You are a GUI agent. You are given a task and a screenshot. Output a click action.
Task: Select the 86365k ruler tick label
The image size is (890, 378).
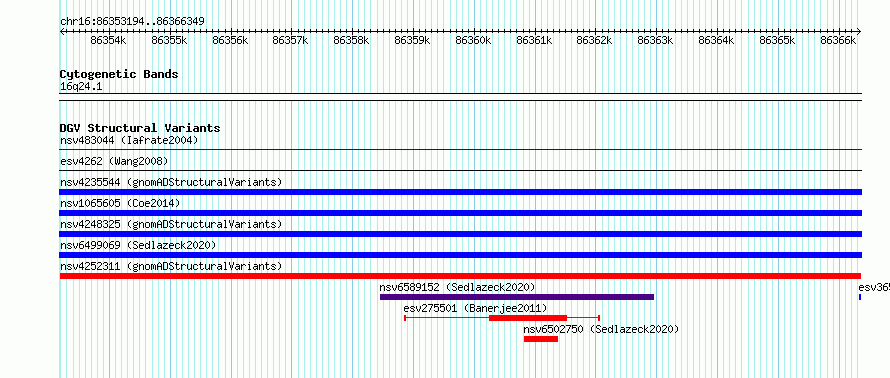tap(777, 40)
